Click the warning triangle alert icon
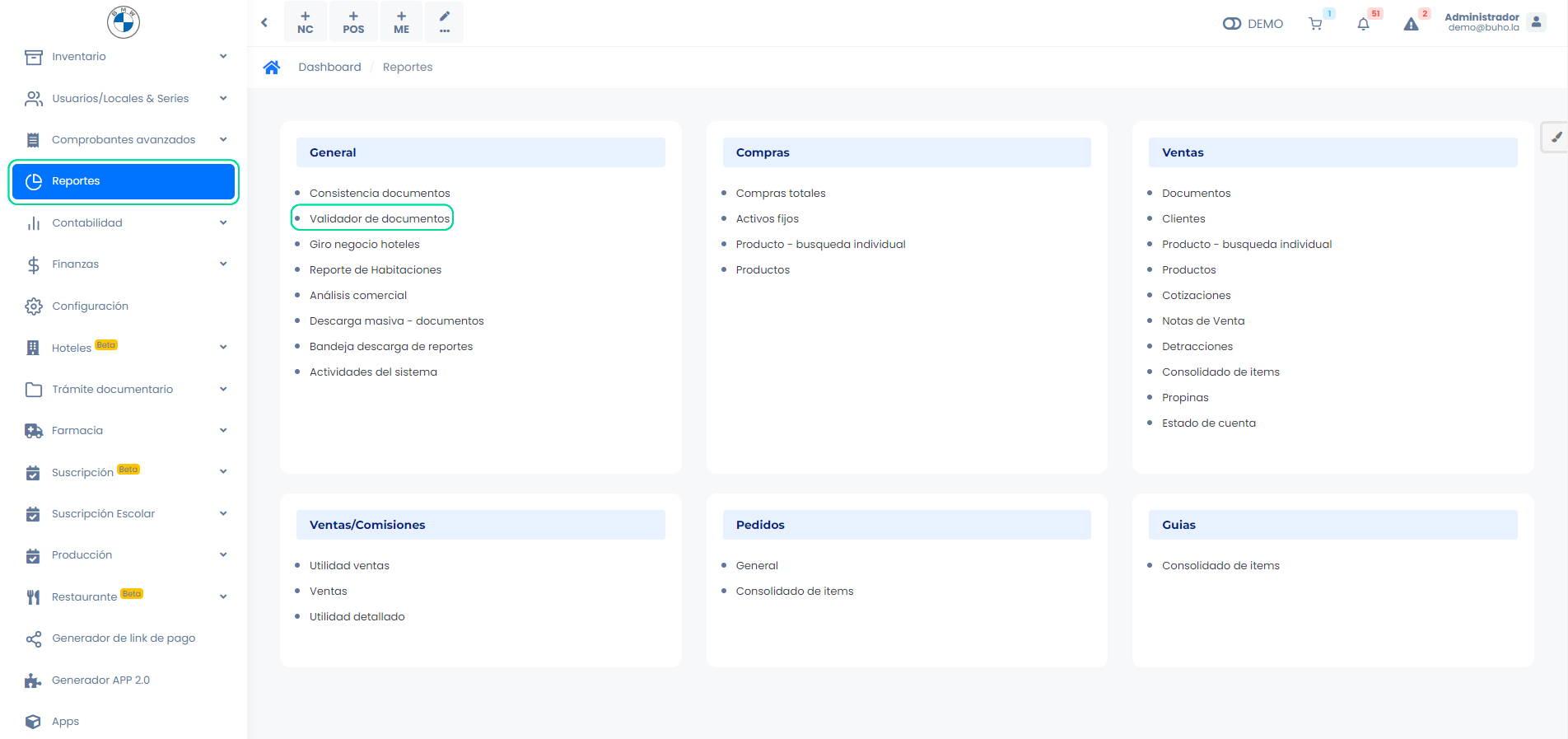Viewport: 1568px width, 739px height. (1411, 24)
